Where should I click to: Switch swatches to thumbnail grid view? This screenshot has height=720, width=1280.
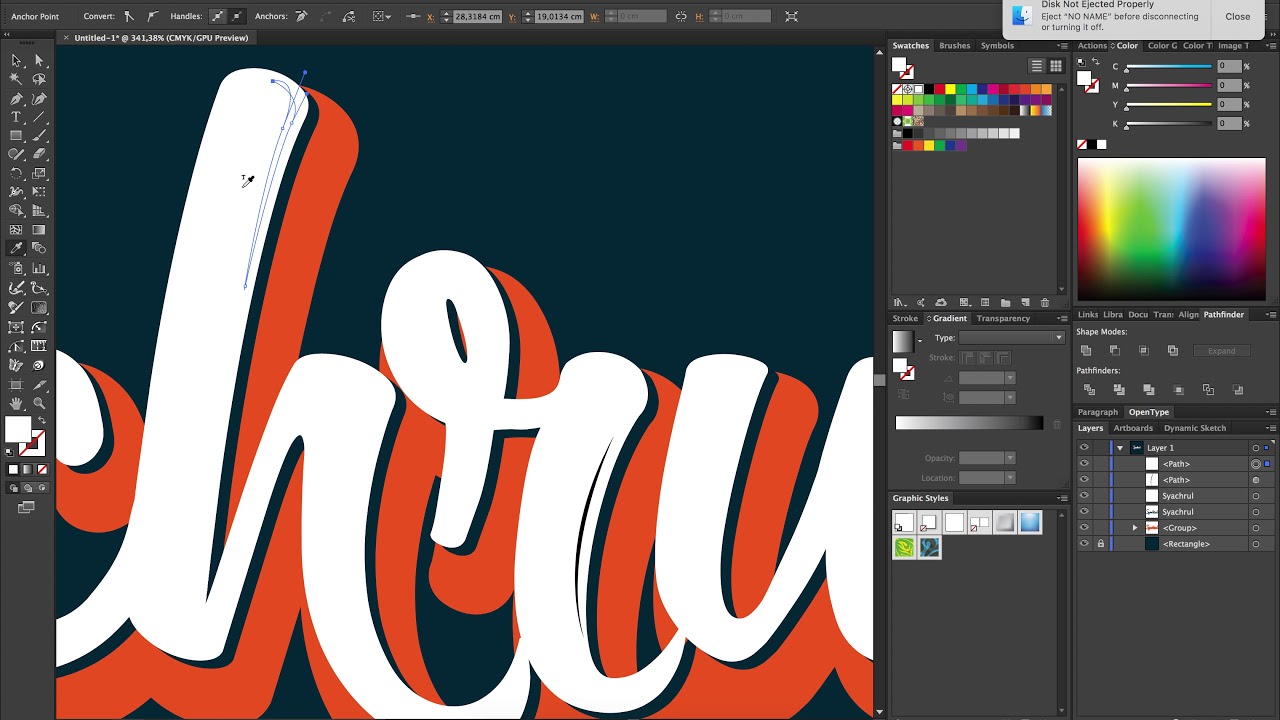click(x=1055, y=66)
